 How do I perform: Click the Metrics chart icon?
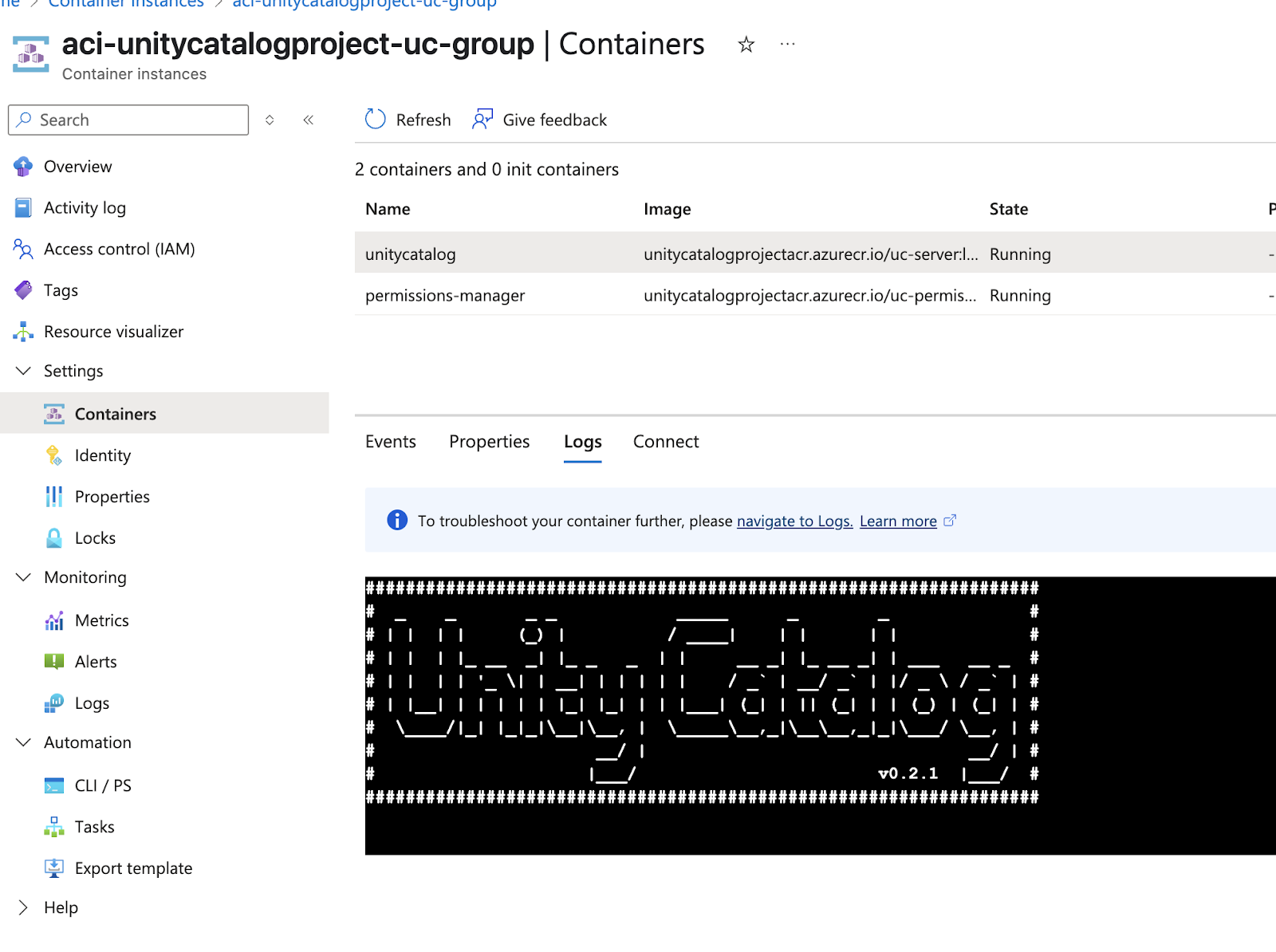click(54, 620)
